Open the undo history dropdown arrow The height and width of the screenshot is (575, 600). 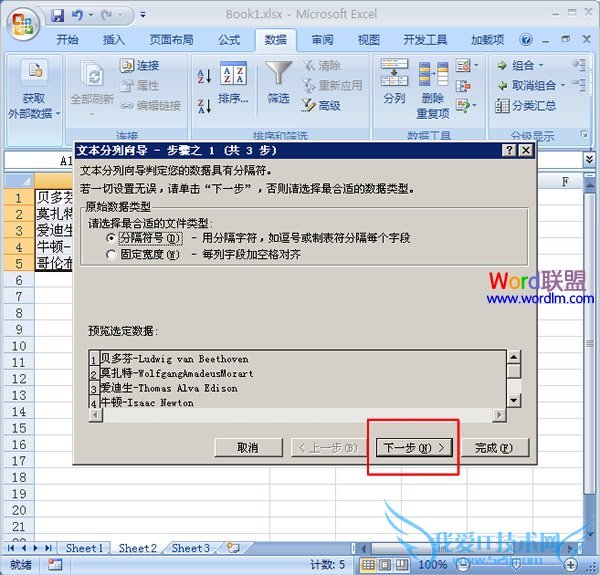click(x=91, y=15)
